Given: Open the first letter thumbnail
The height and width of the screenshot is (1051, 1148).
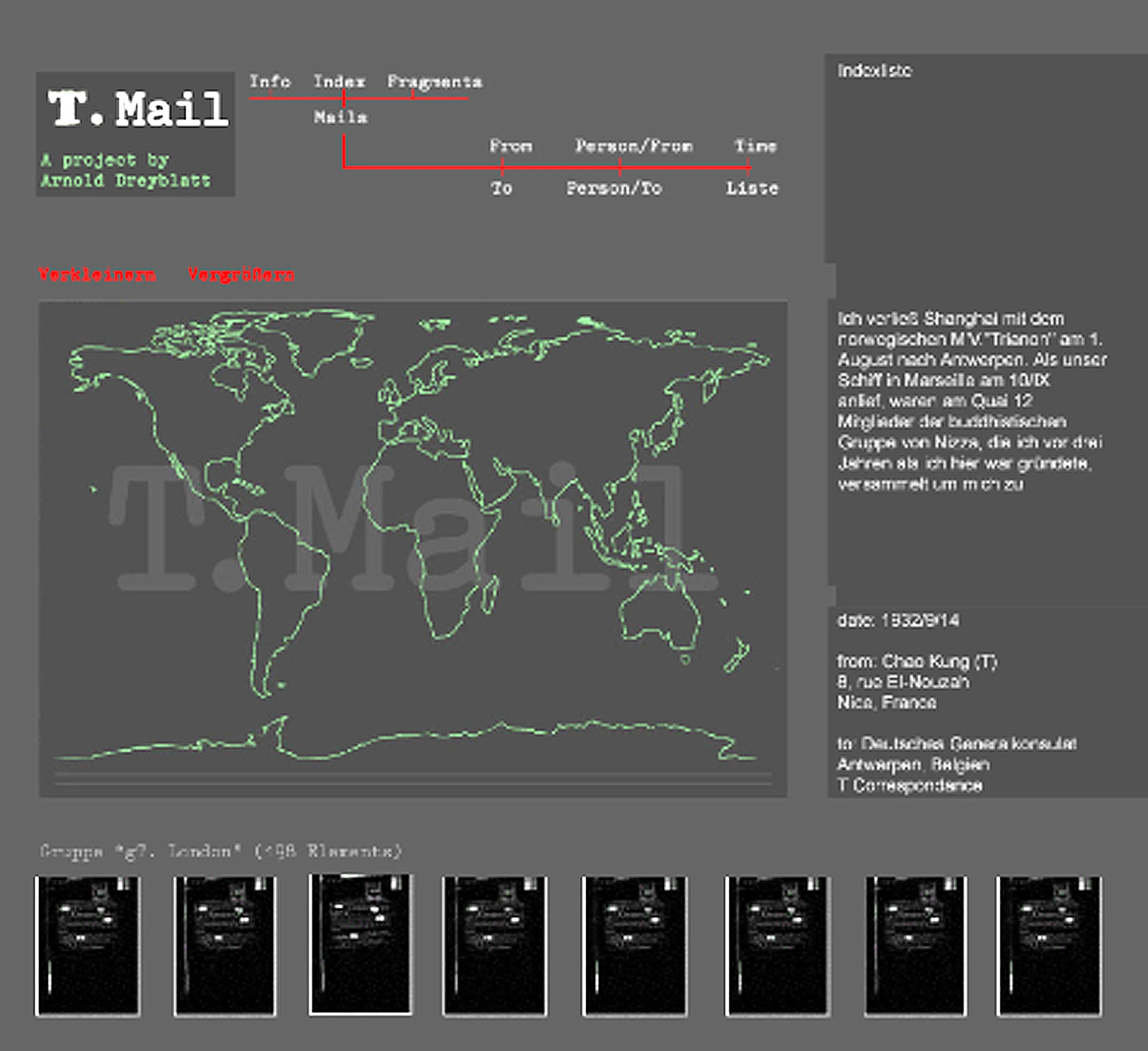Looking at the screenshot, I should [x=87, y=946].
